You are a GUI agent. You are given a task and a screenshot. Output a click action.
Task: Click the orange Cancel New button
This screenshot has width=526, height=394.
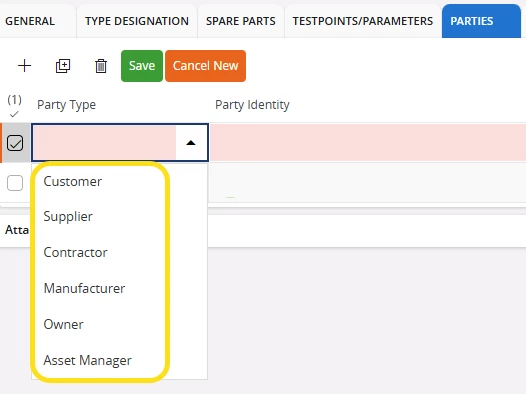tap(205, 66)
